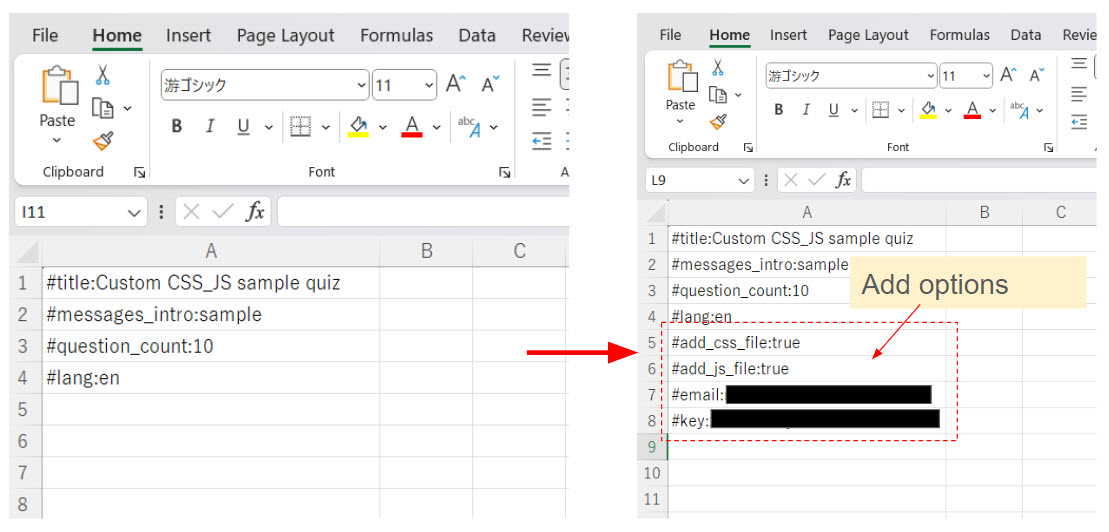Open Font dialog launcher in left Excel window
The width and height of the screenshot is (1109, 532).
[504, 172]
